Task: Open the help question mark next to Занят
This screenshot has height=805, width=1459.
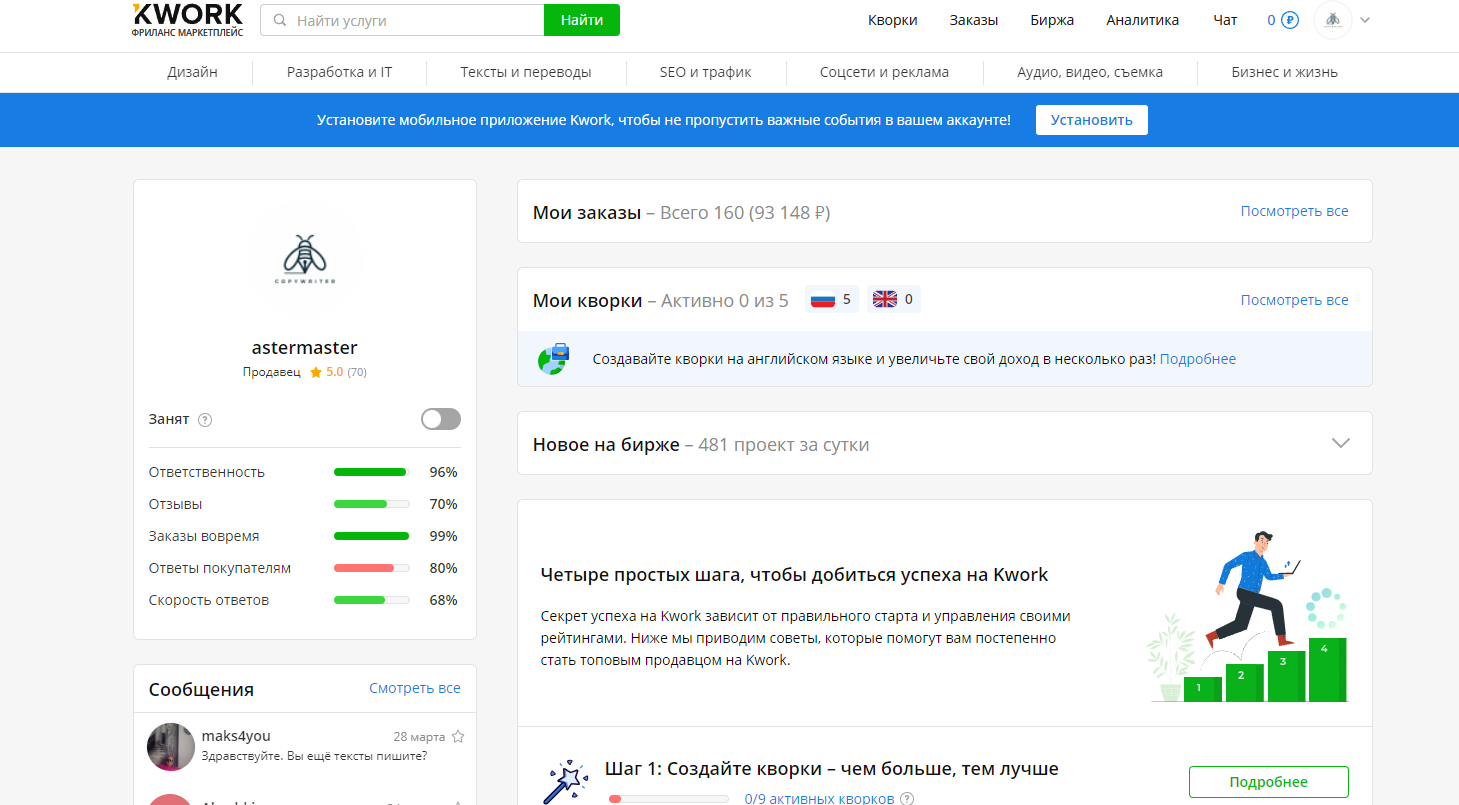Action: click(x=205, y=420)
